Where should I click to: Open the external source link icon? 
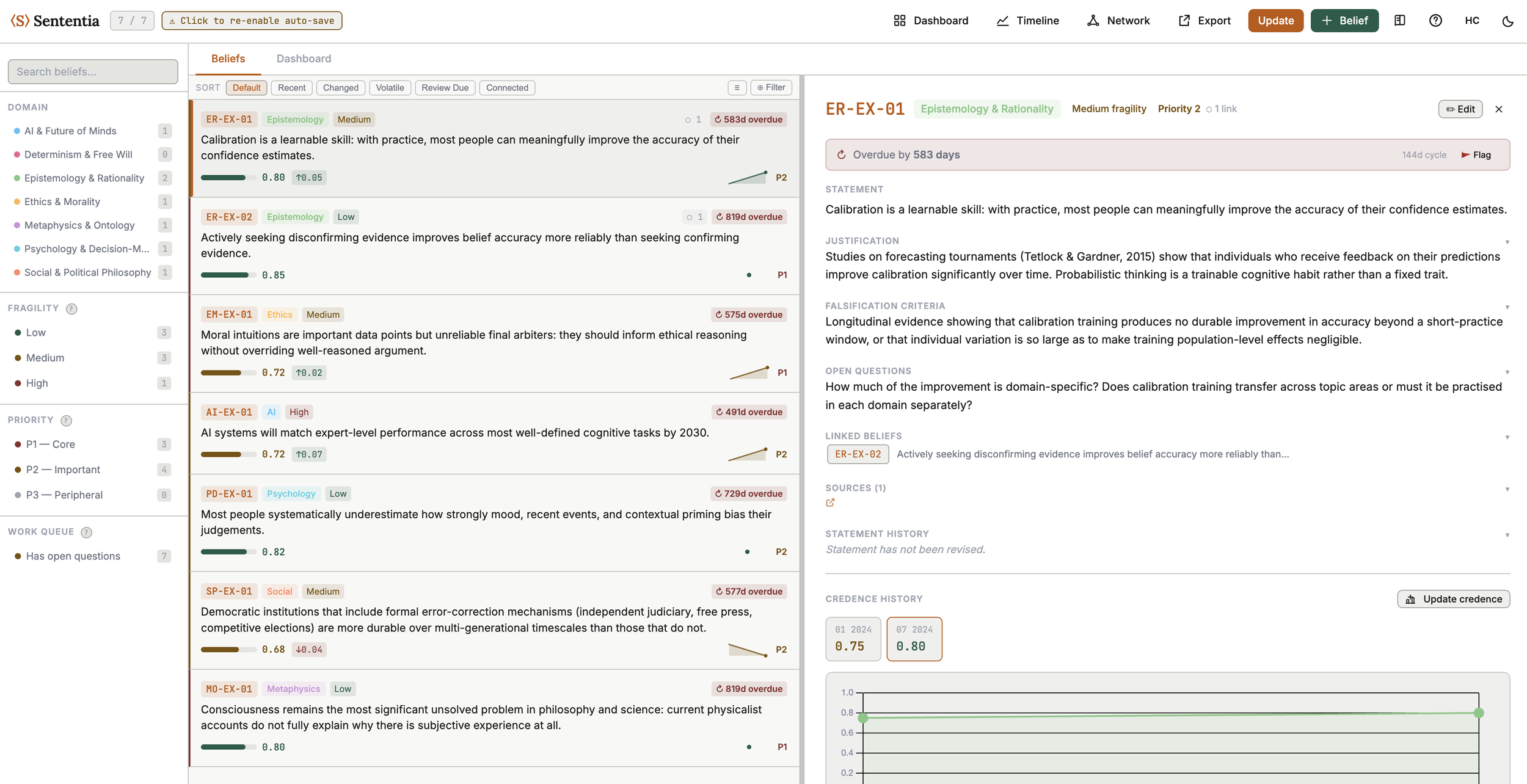(830, 503)
